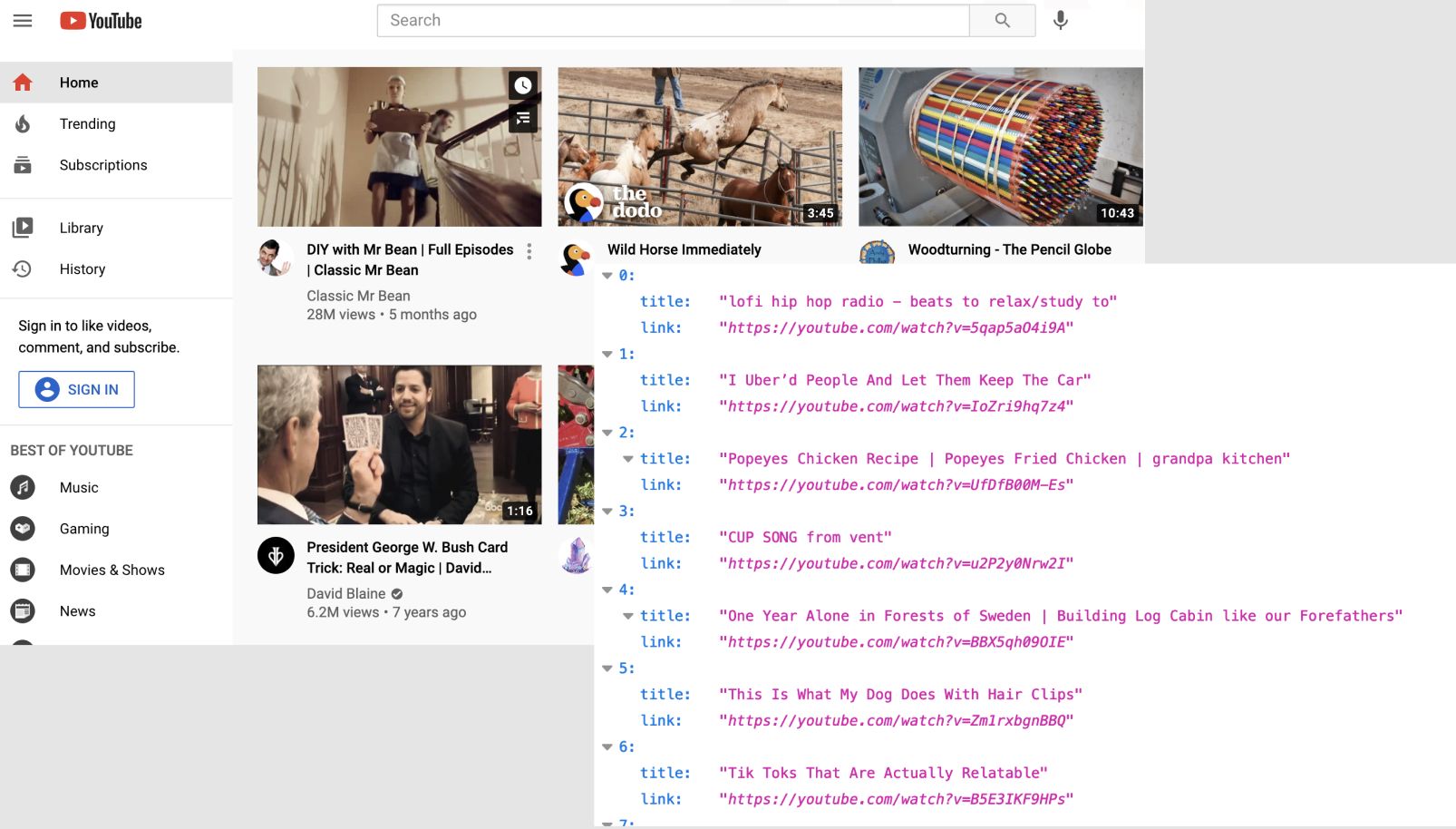1456x829 pixels.
Task: Click the Search input field
Action: pos(673,21)
